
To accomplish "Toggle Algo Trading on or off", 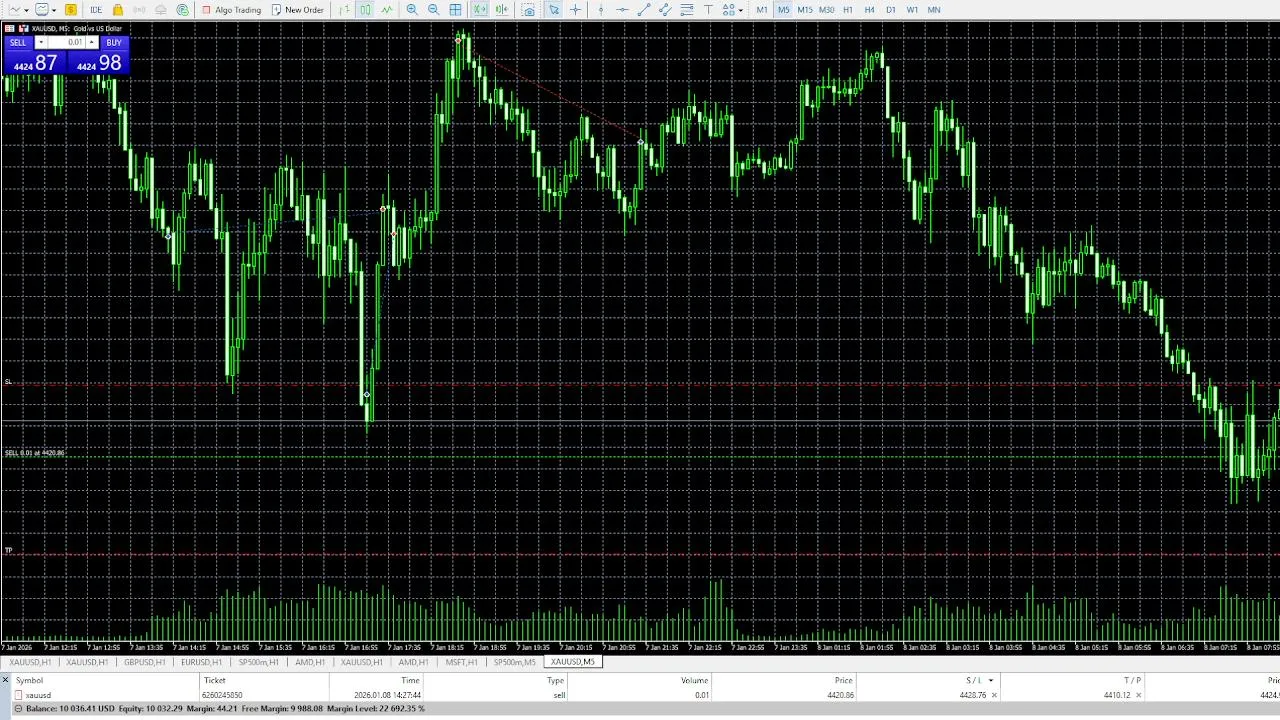I will click(231, 10).
